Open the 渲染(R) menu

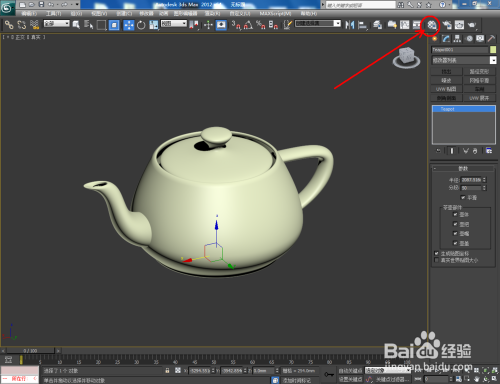(212, 13)
